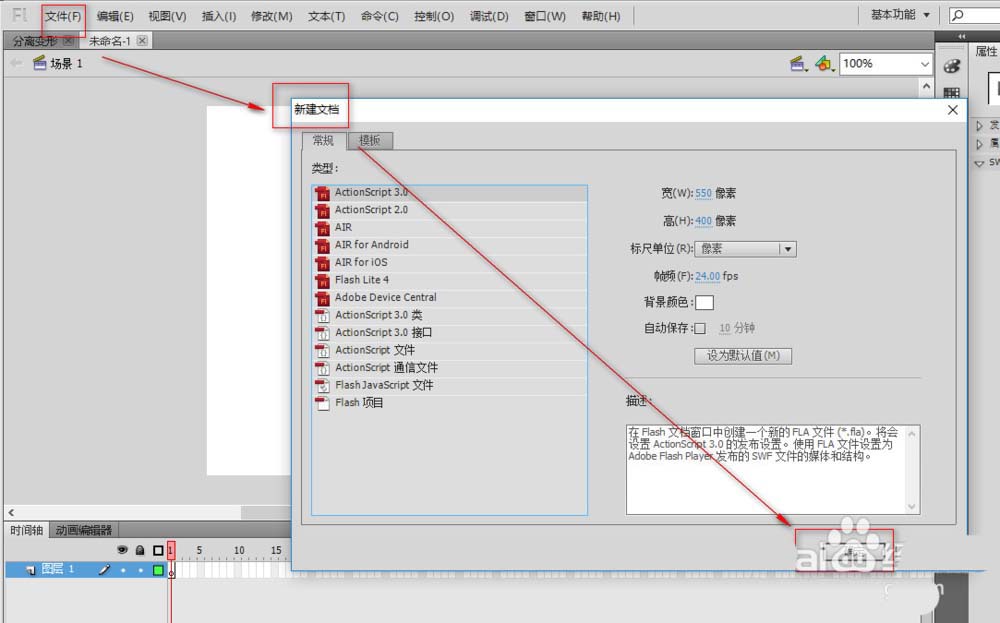Toggle green outline square of 图层 1
1000x623 pixels.
[x=158, y=570]
